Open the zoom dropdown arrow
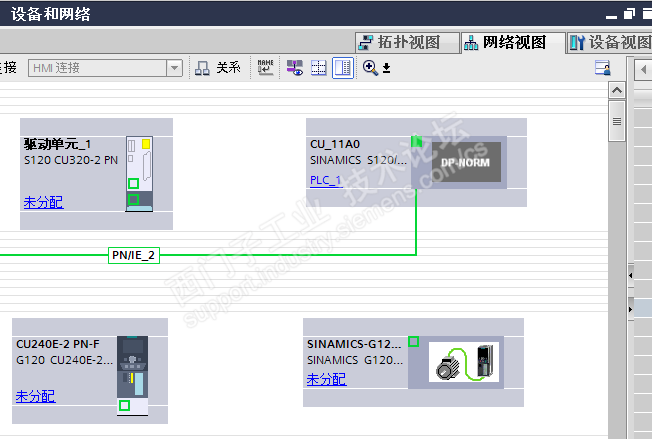Screen dimensions: 652x439 click(386, 68)
